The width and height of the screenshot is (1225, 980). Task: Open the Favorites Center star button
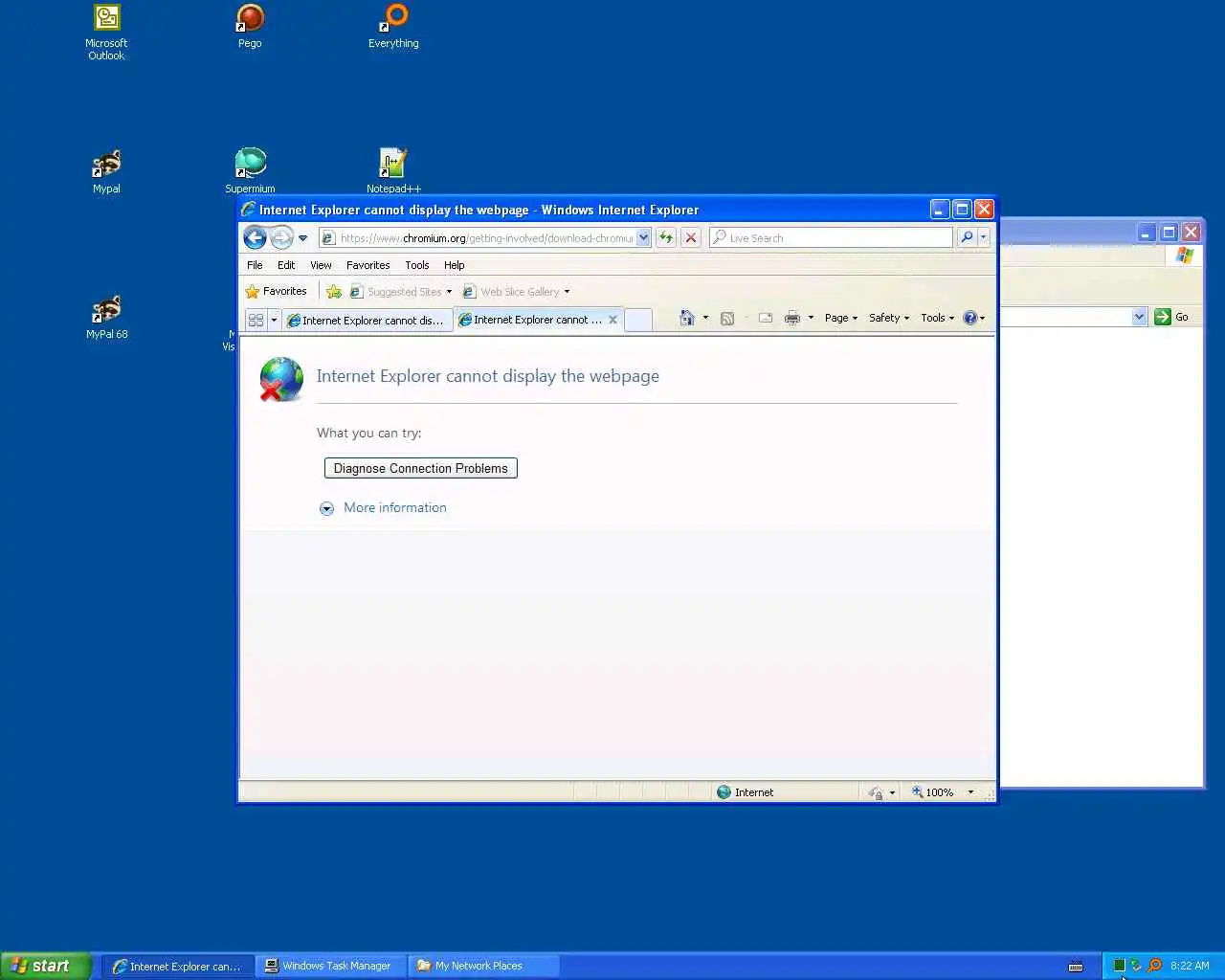pyautogui.click(x=276, y=291)
